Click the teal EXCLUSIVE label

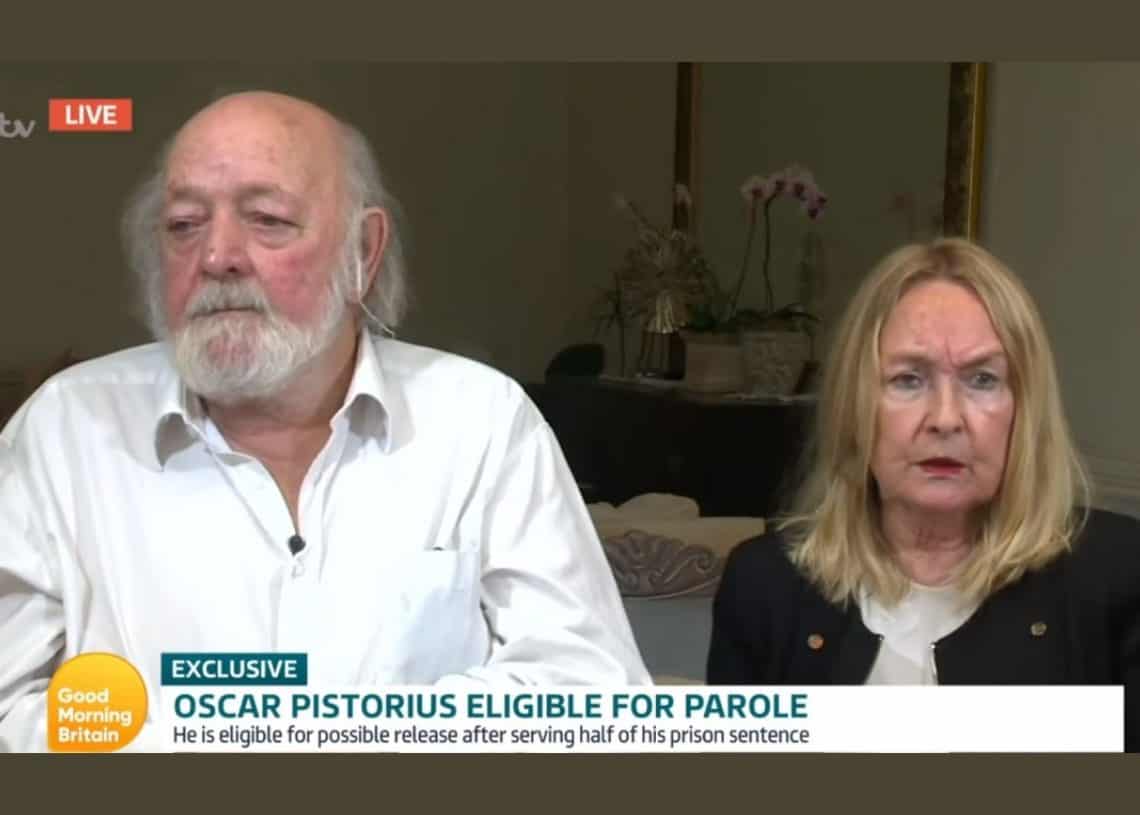[233, 669]
